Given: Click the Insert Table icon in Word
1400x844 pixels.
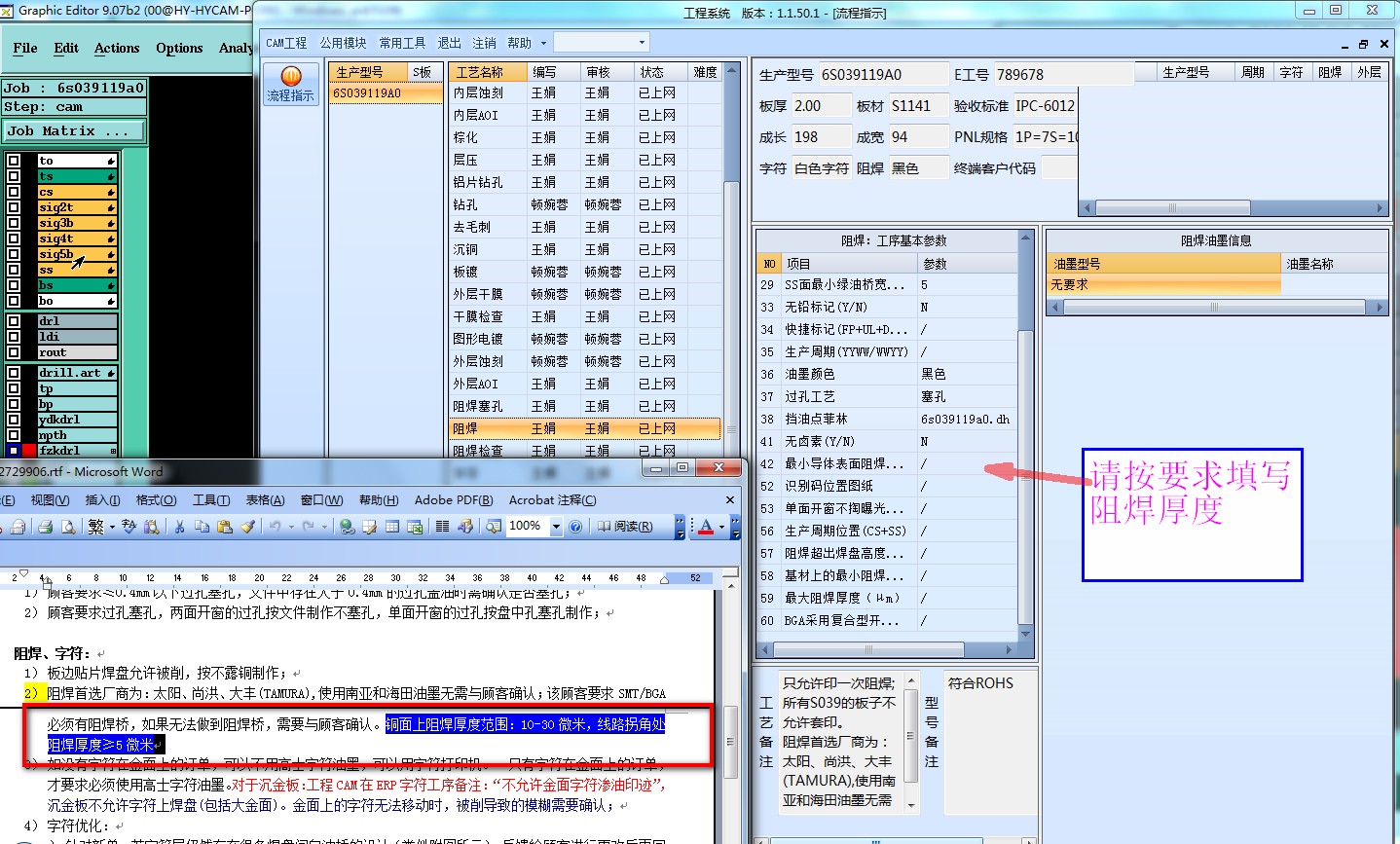Looking at the screenshot, I should pos(392,527).
